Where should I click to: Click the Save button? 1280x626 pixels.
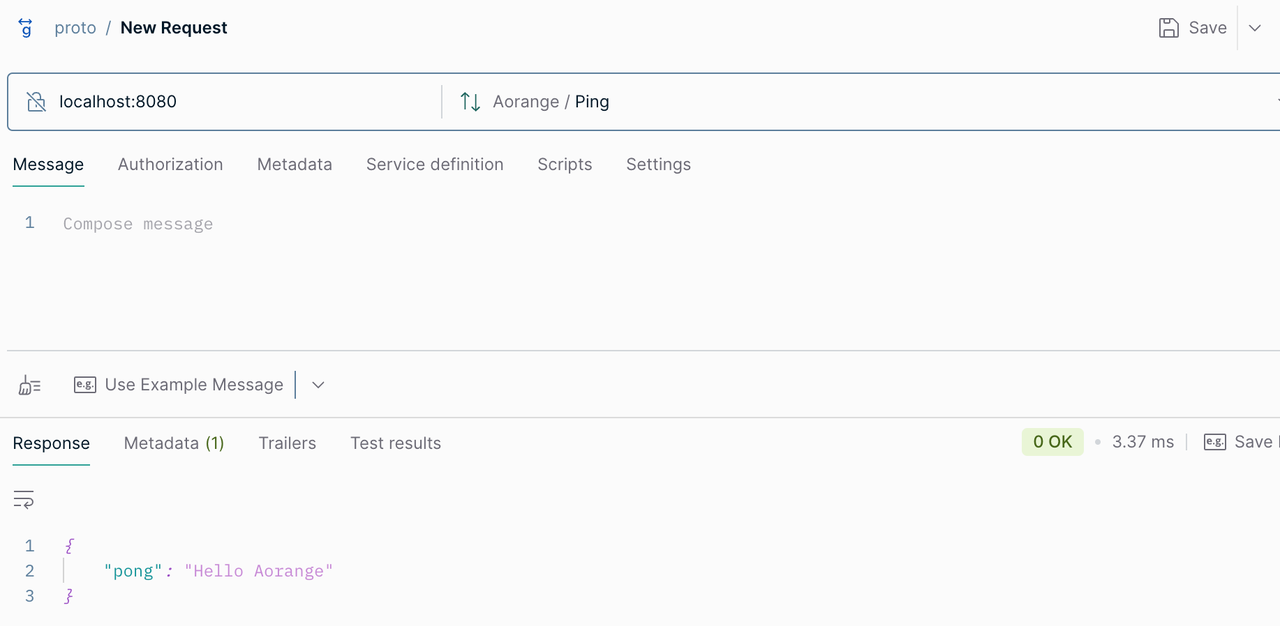click(1193, 28)
